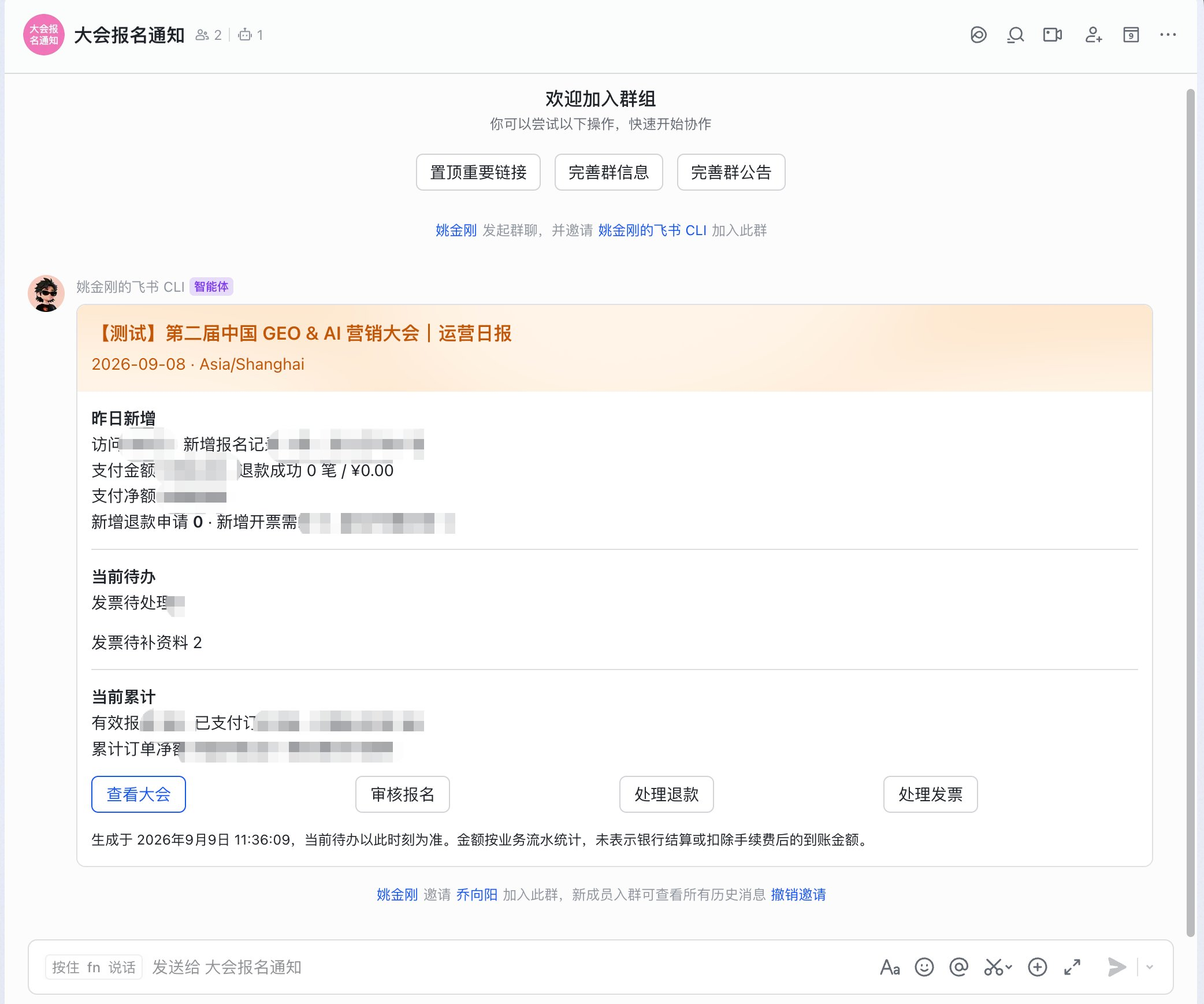Focus the 发送给 大会报名通知 message input
The width and height of the screenshot is (1204, 1004).
click(x=508, y=967)
